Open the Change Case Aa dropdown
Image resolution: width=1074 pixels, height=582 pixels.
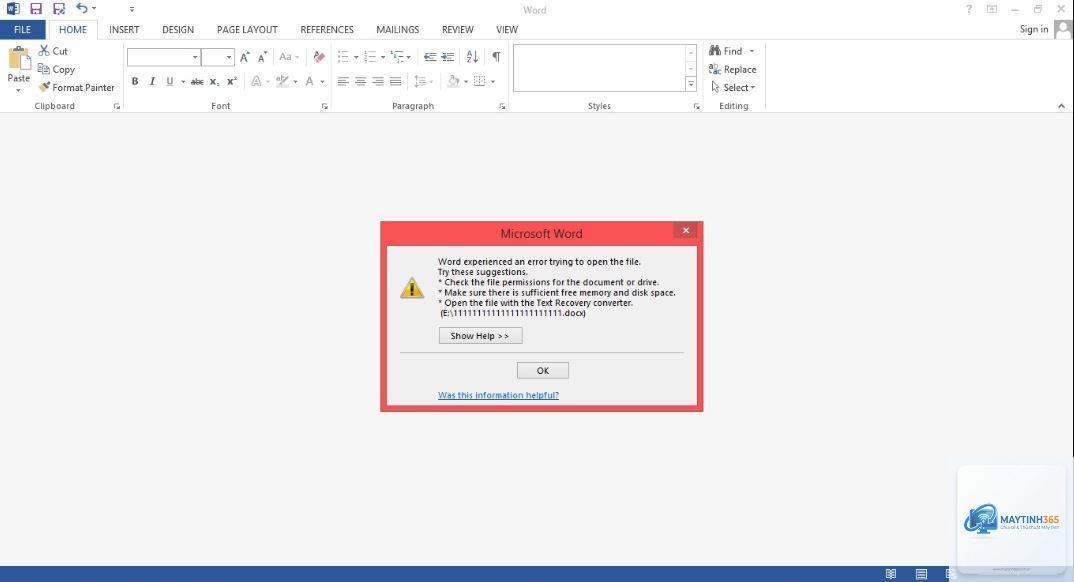[x=288, y=57]
